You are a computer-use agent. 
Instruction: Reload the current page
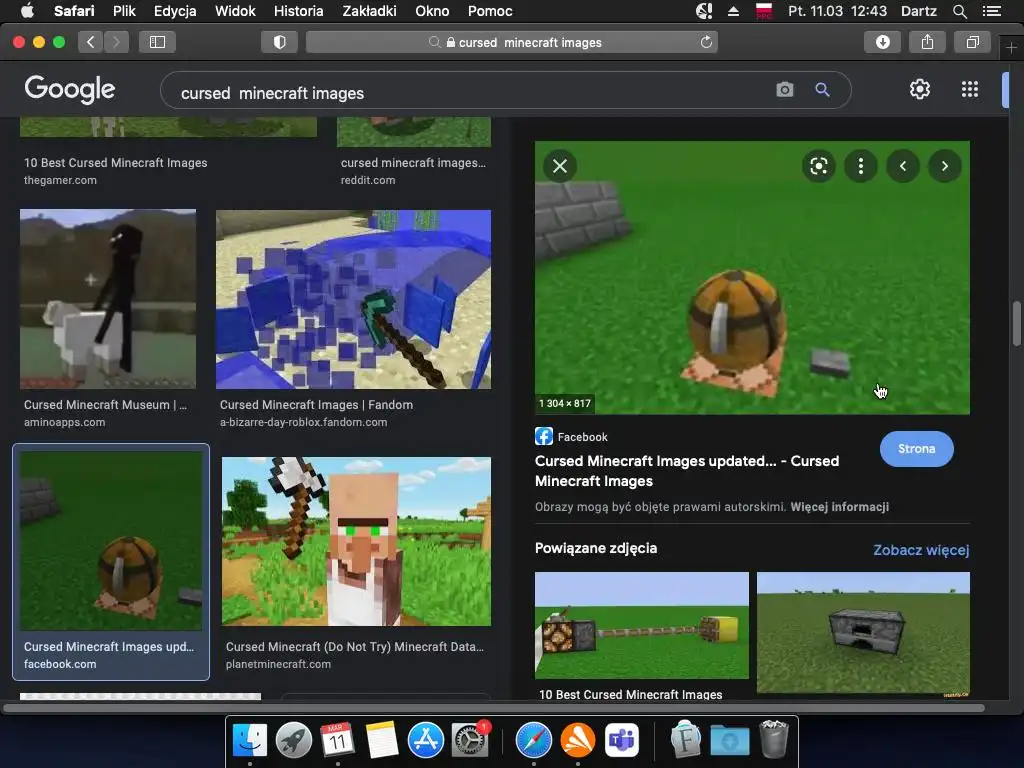pyautogui.click(x=706, y=42)
